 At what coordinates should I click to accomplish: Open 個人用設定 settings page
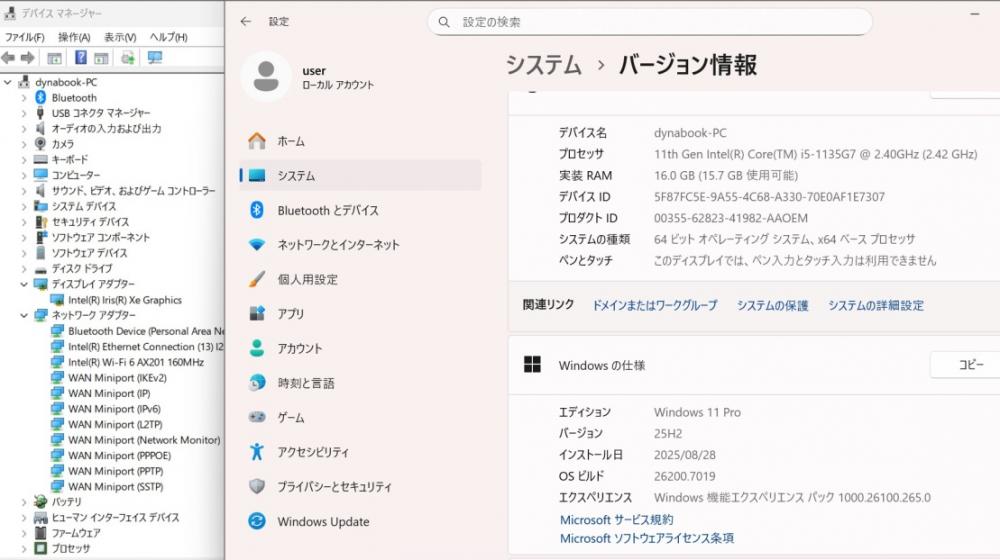pyautogui.click(x=360, y=279)
